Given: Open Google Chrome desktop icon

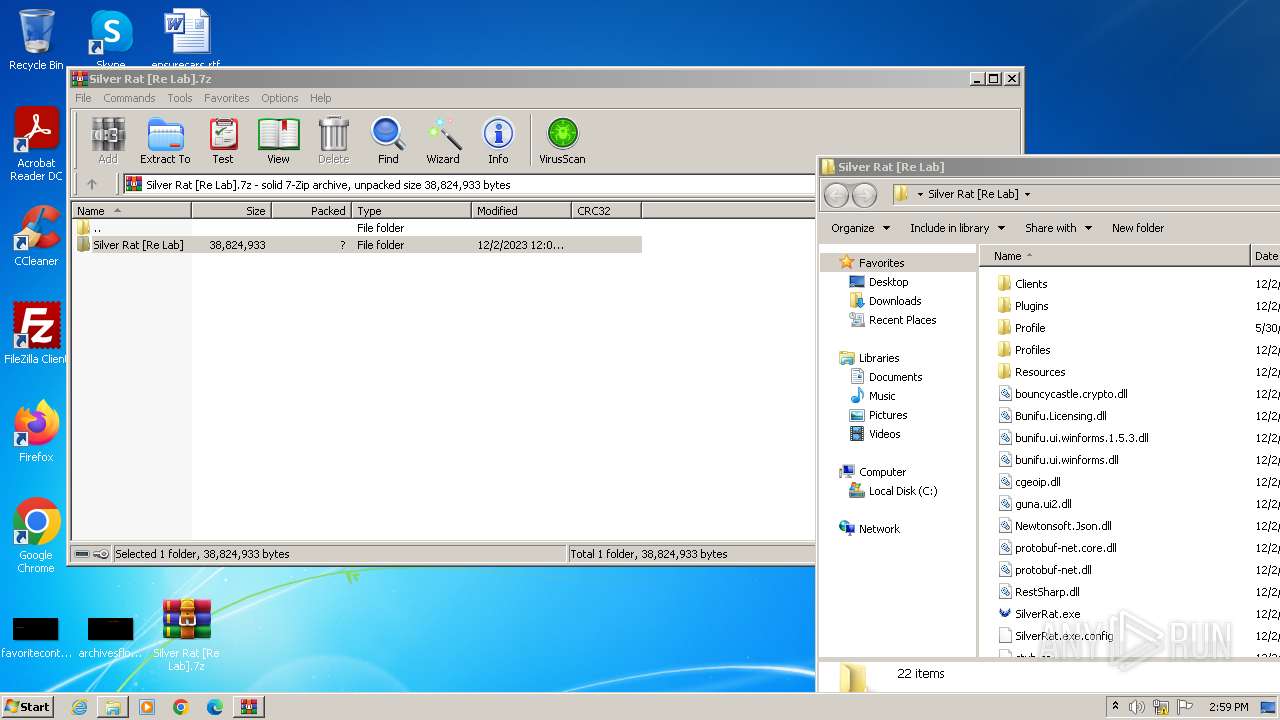Looking at the screenshot, I should [36, 536].
